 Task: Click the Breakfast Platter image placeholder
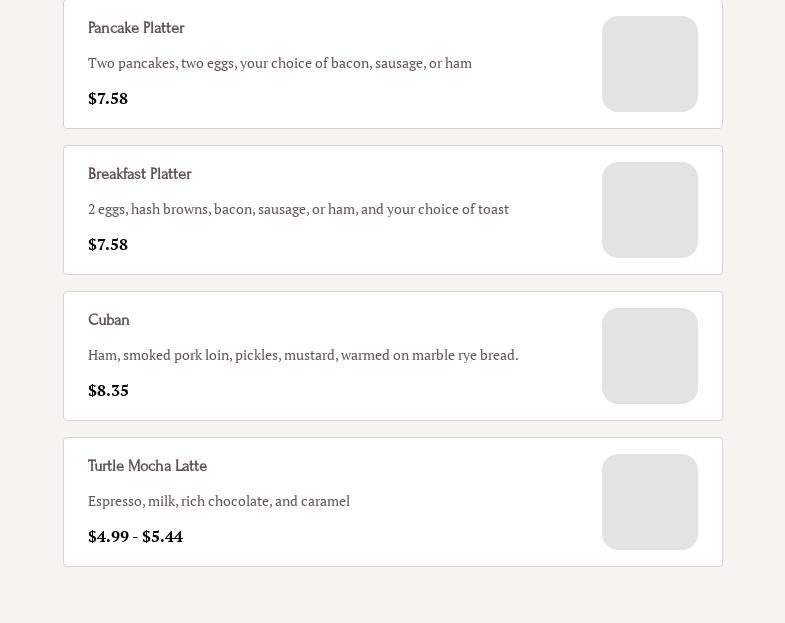(x=649, y=210)
